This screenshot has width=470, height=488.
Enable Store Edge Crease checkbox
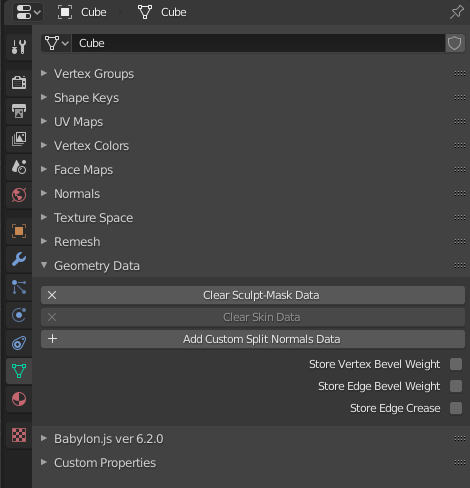456,408
